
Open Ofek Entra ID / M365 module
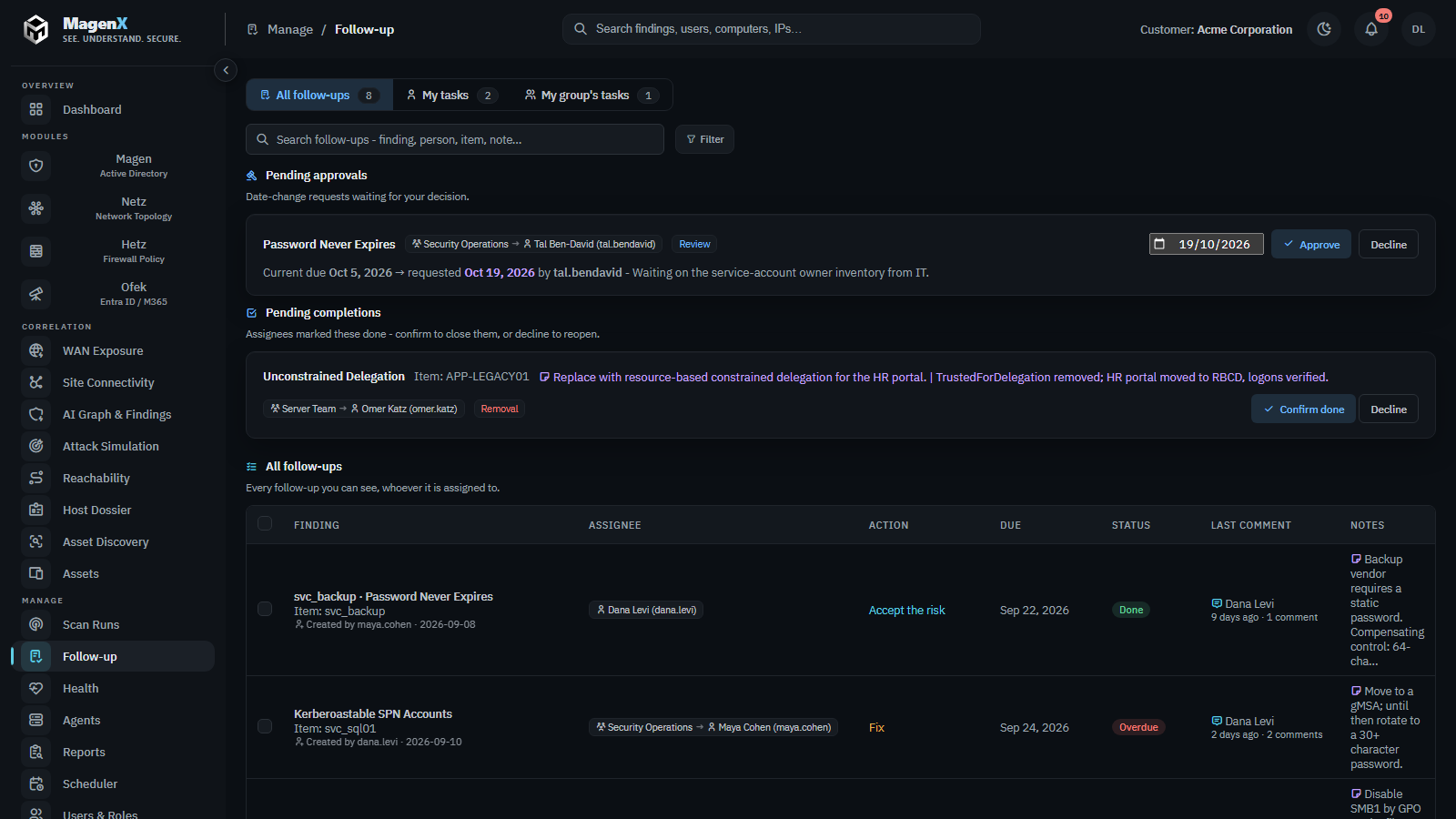[x=113, y=294]
